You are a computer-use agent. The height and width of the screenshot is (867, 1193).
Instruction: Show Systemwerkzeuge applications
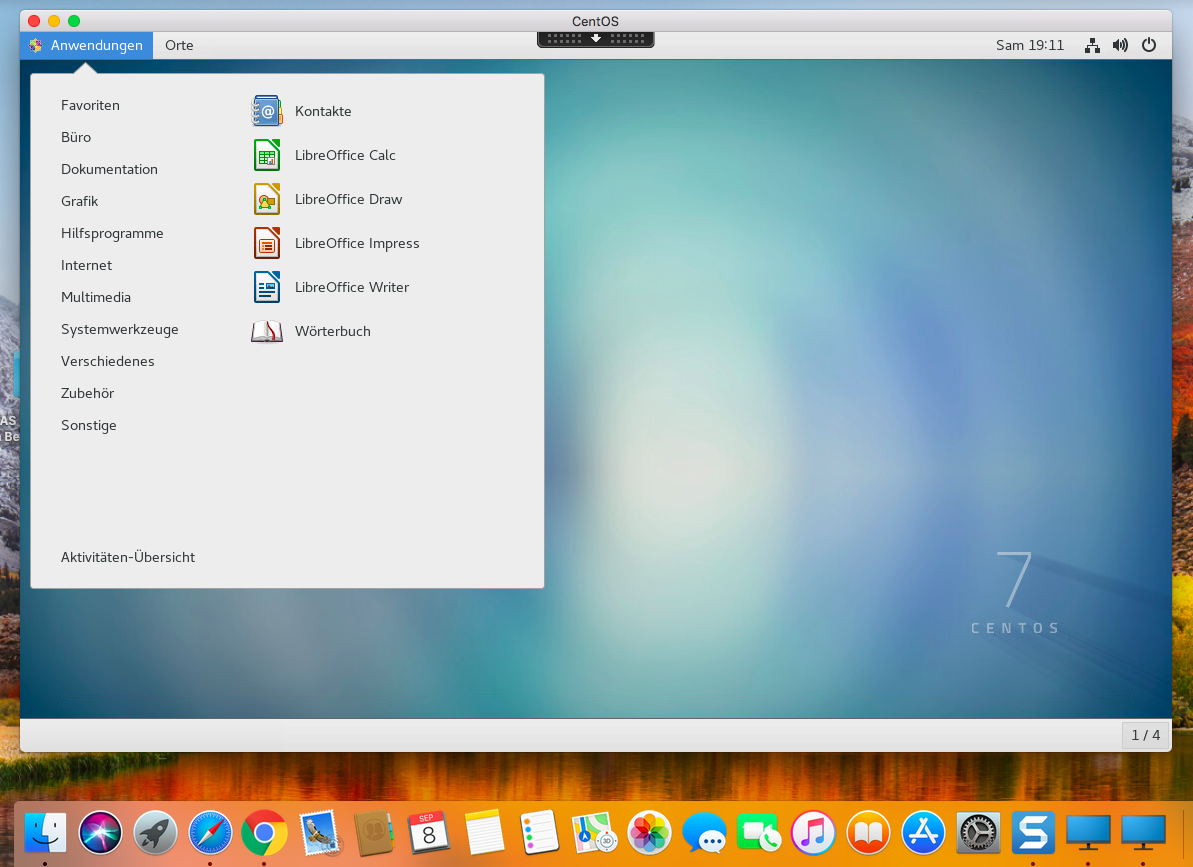pos(120,329)
